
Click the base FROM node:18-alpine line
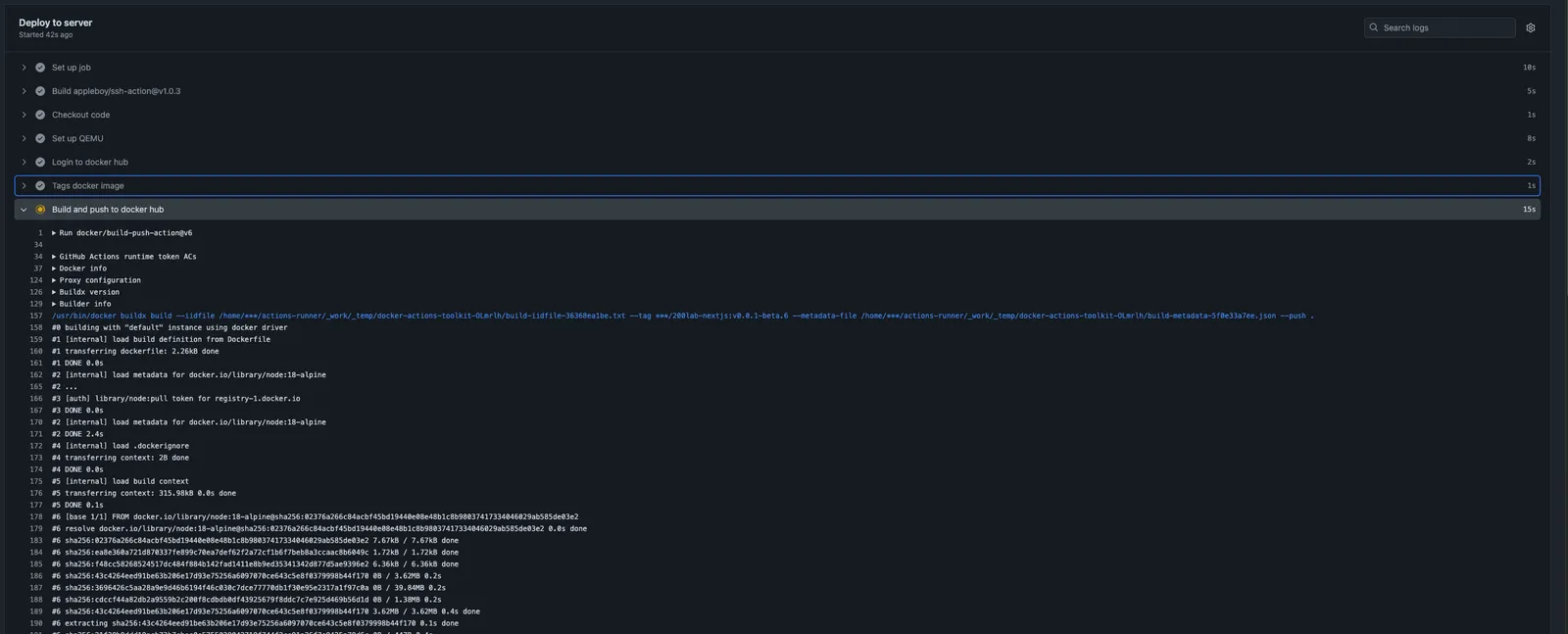tap(315, 516)
